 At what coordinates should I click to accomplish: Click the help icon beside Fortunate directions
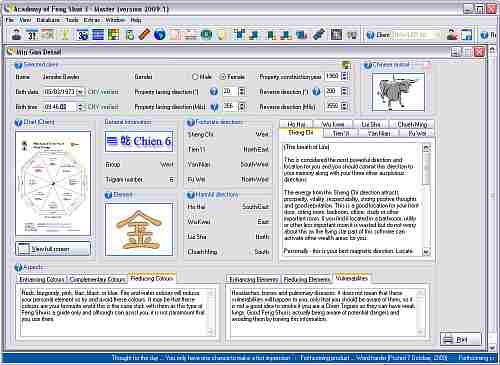(191, 123)
